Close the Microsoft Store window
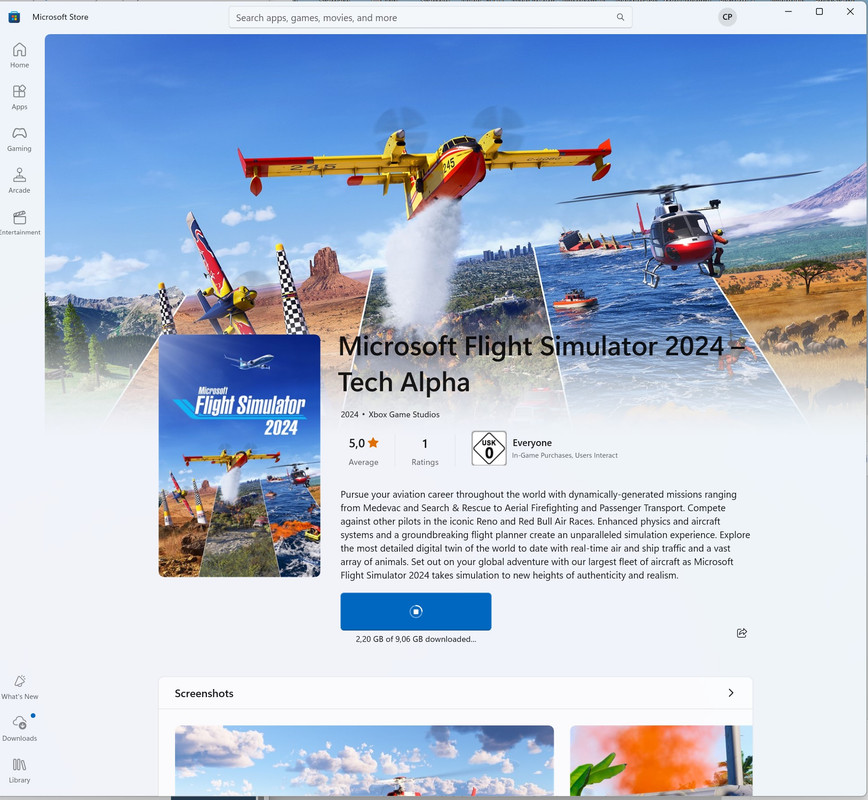This screenshot has height=800, width=868. tap(850, 12)
